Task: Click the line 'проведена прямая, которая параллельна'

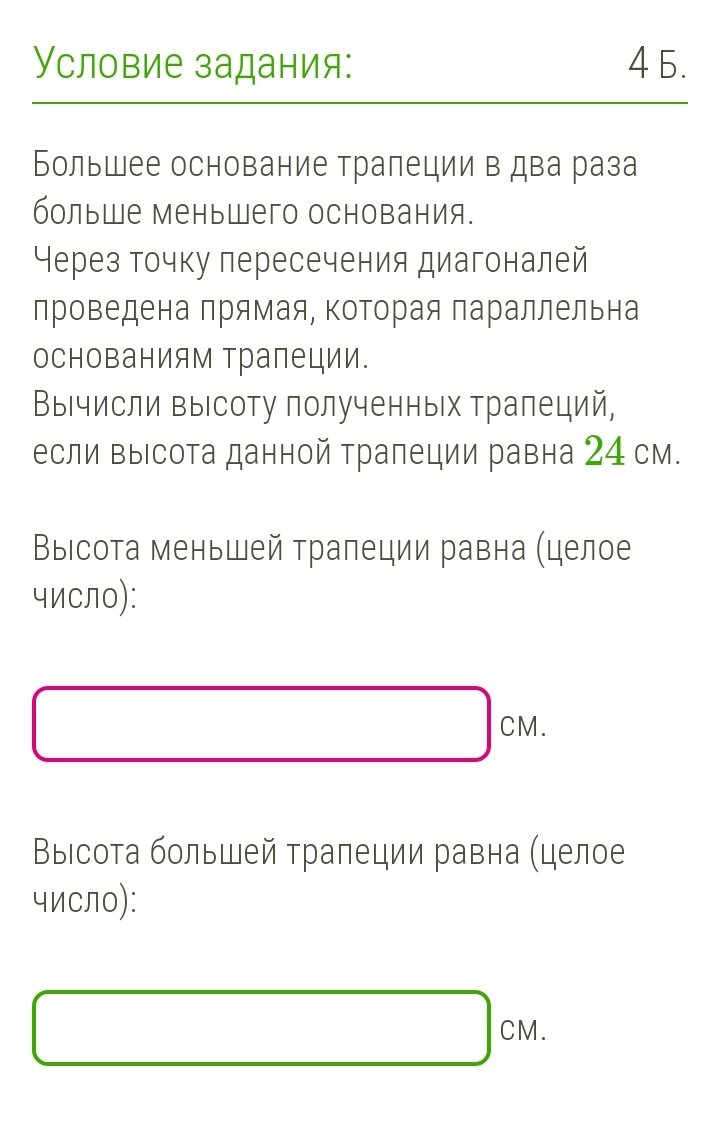Action: point(336,309)
